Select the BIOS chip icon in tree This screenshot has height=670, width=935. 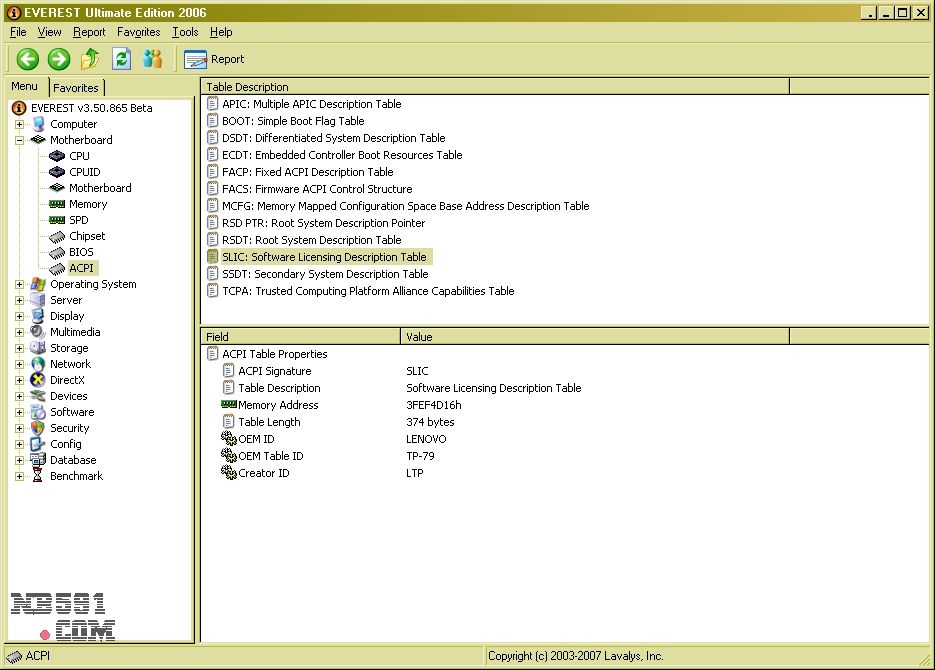(x=57, y=252)
